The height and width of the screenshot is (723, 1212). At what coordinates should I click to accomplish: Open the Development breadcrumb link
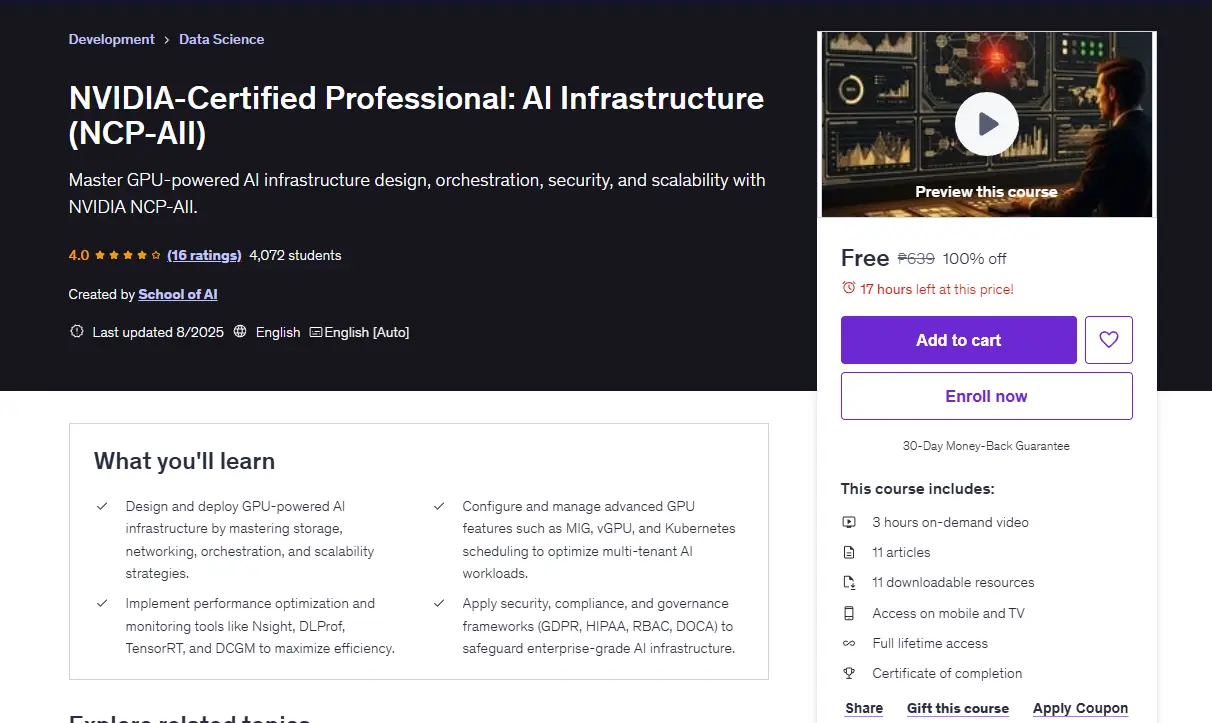pyautogui.click(x=112, y=39)
